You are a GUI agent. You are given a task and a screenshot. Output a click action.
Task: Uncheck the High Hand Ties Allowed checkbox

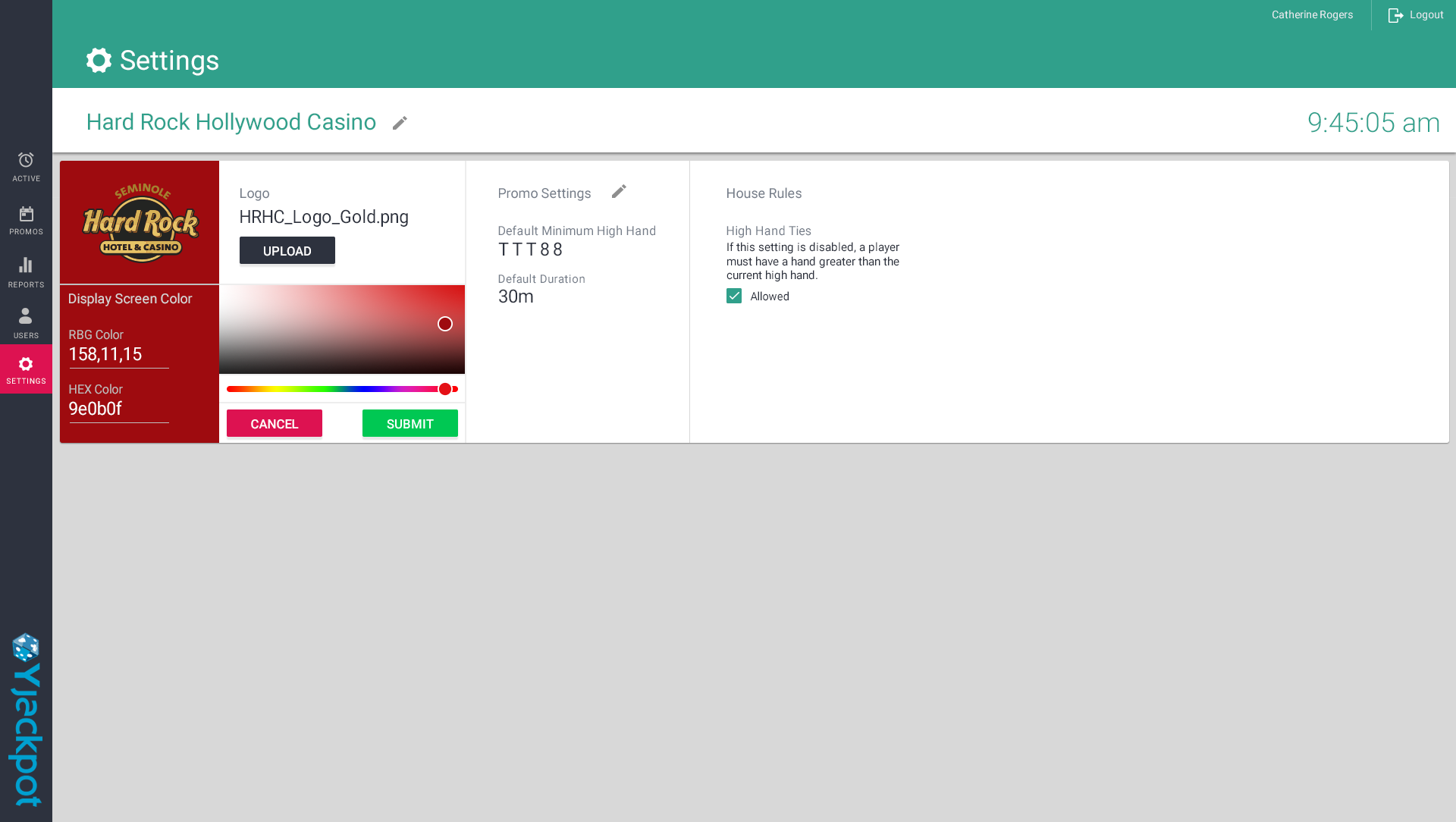734,296
